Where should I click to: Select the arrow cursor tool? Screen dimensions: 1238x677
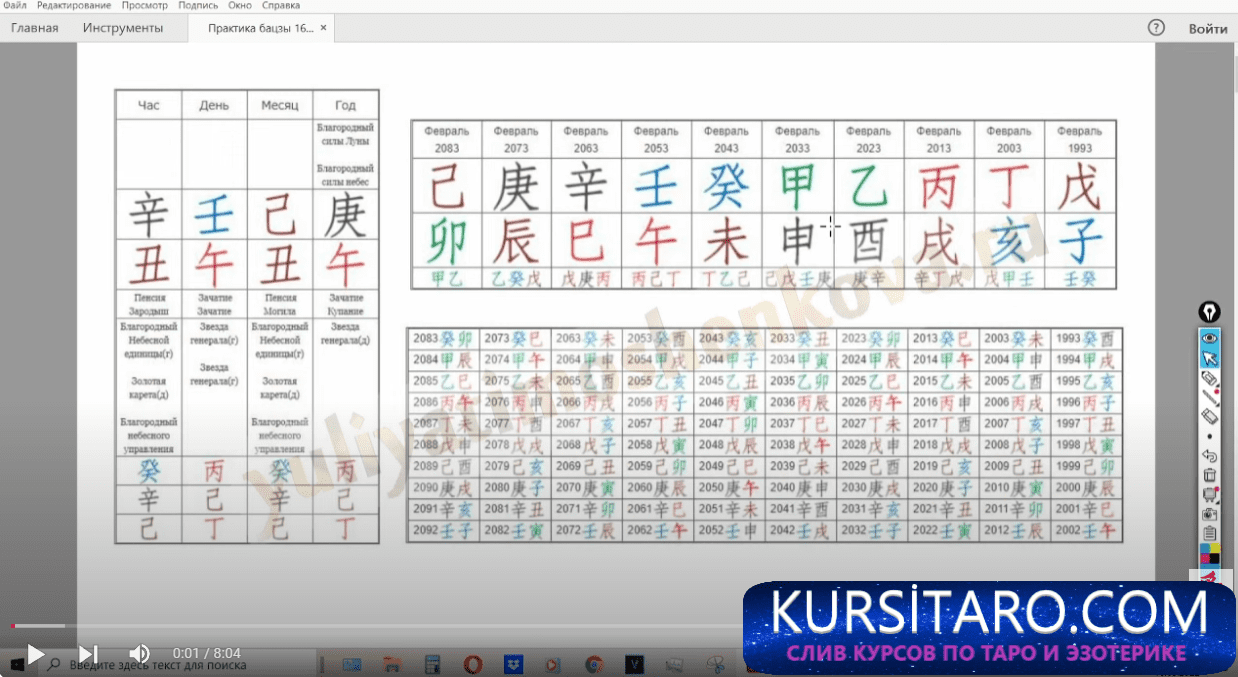[x=1209, y=358]
